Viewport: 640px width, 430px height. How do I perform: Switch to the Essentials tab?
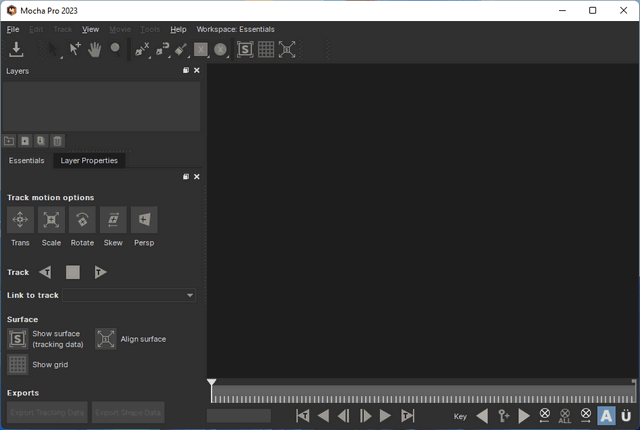pos(27,160)
